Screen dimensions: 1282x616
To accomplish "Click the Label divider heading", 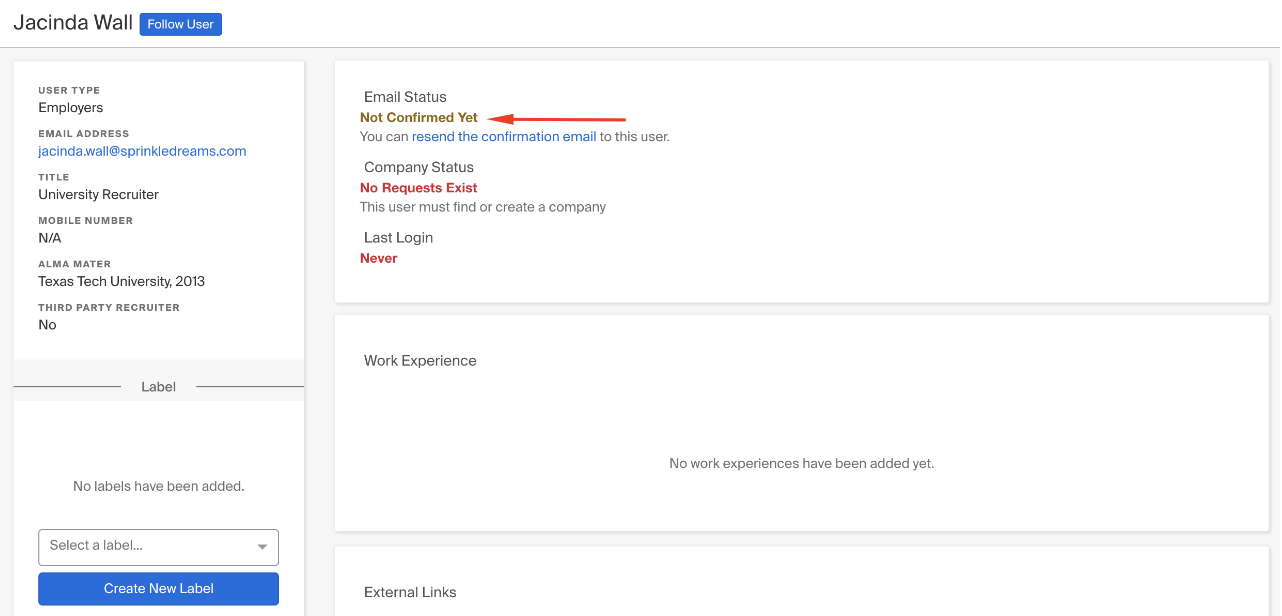I will tap(158, 387).
